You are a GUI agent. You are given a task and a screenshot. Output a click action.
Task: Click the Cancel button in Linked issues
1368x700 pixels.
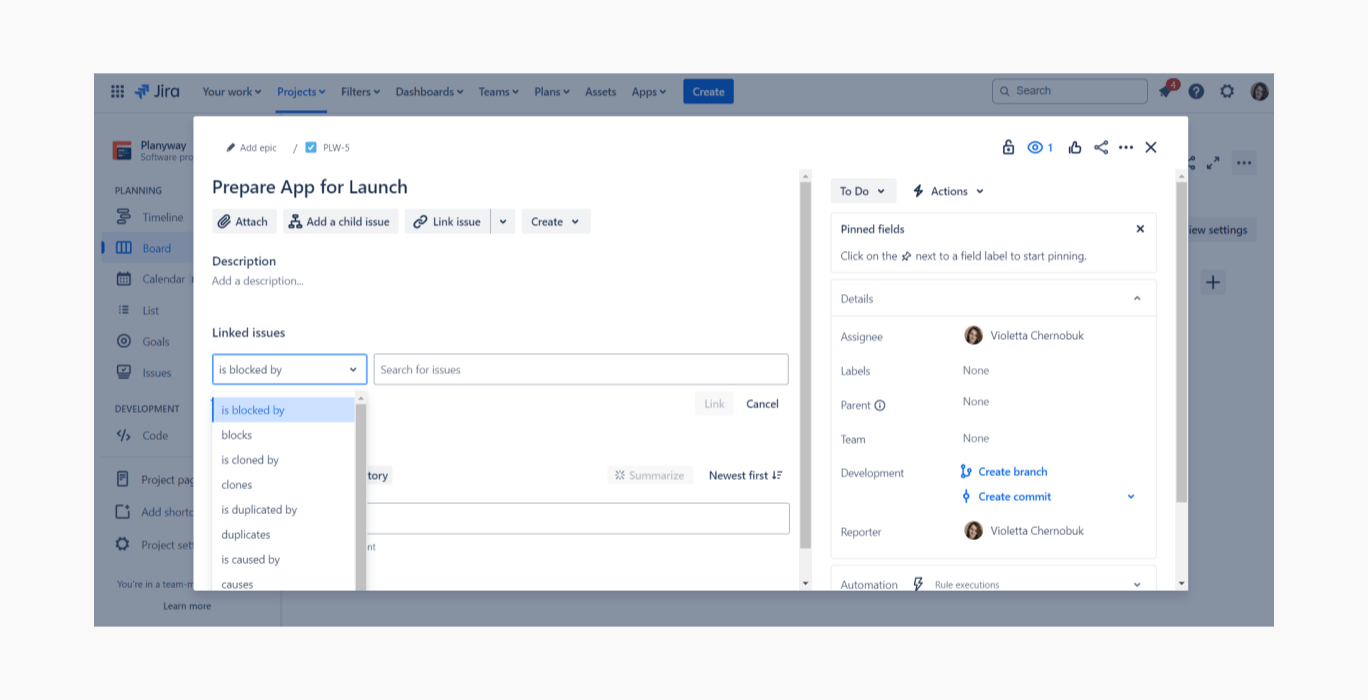point(762,404)
